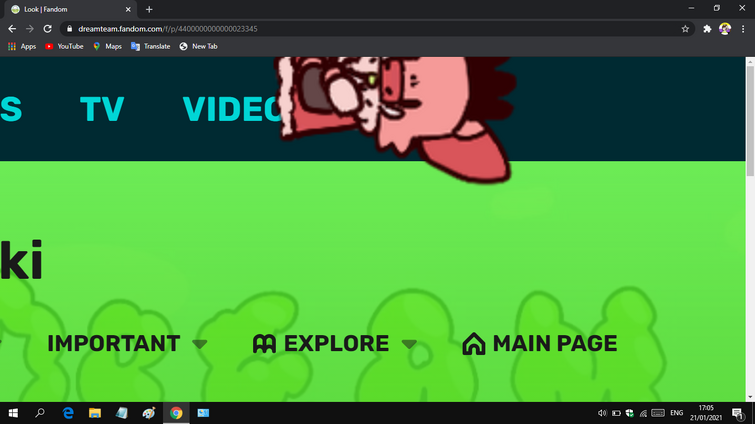
Task: Open the volume speaker tray icon
Action: coord(602,413)
